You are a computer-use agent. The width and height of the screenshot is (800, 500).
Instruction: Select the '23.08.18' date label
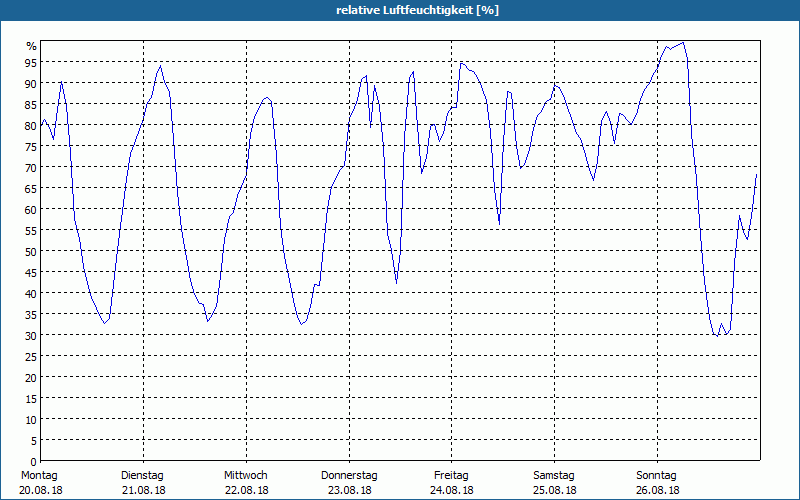coord(349,490)
